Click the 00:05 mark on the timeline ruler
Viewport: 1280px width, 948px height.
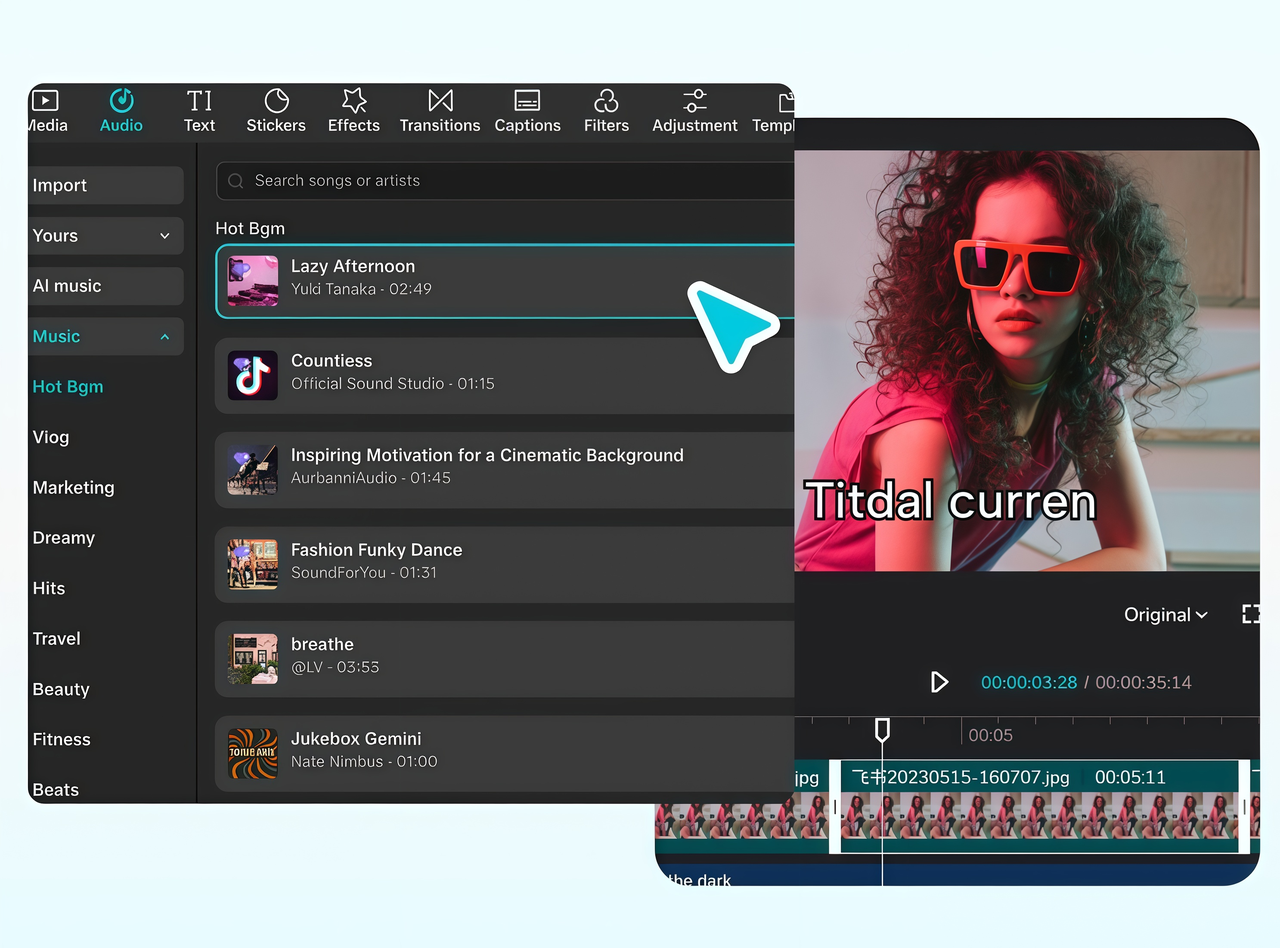click(x=990, y=735)
